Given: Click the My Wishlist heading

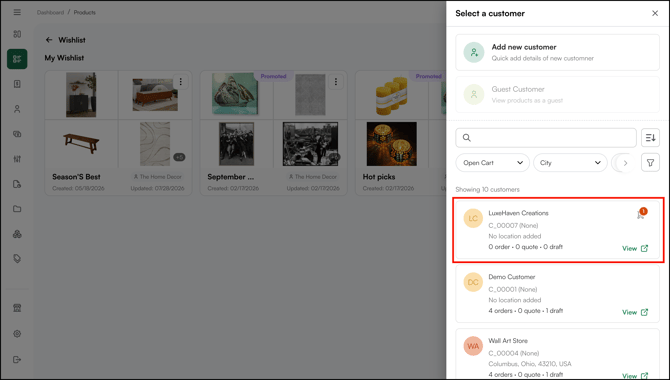Looking at the screenshot, I should (64, 58).
